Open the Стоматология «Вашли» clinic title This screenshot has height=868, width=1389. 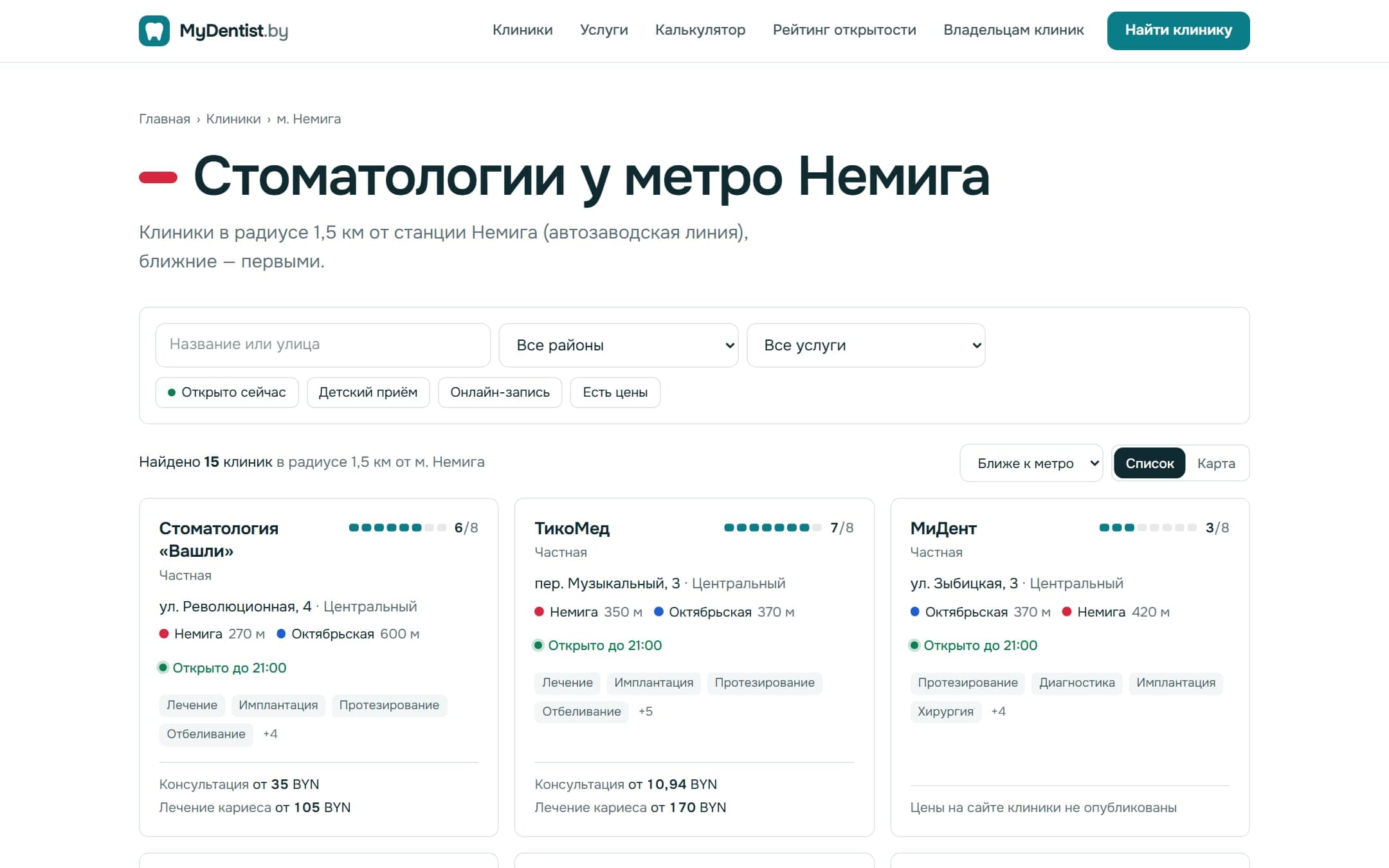[x=219, y=539]
